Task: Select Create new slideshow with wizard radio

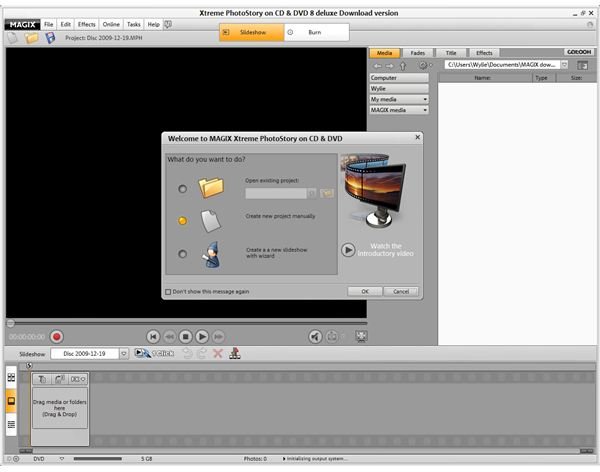Action: pos(183,254)
